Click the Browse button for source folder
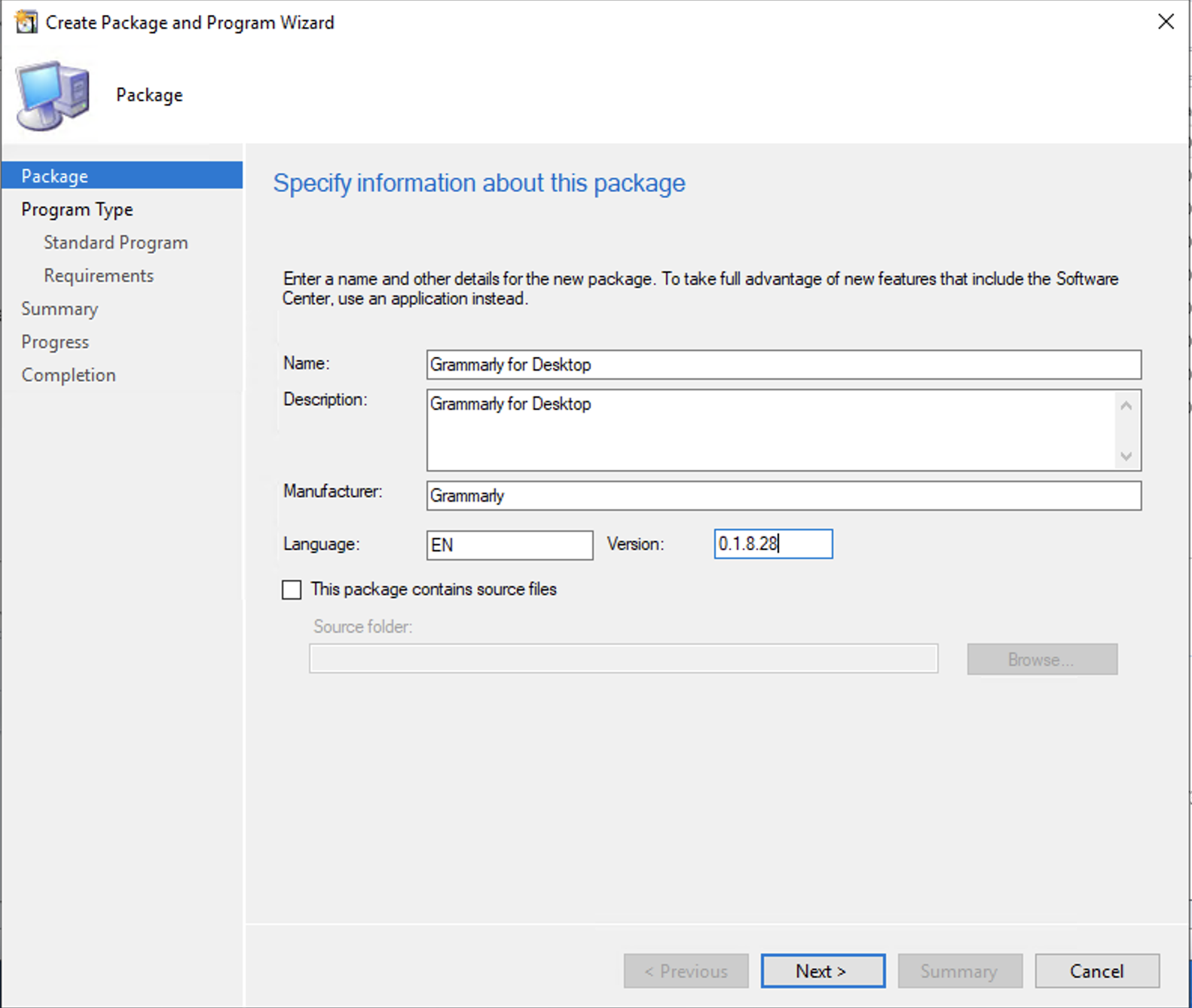The width and height of the screenshot is (1192, 1008). [1042, 659]
